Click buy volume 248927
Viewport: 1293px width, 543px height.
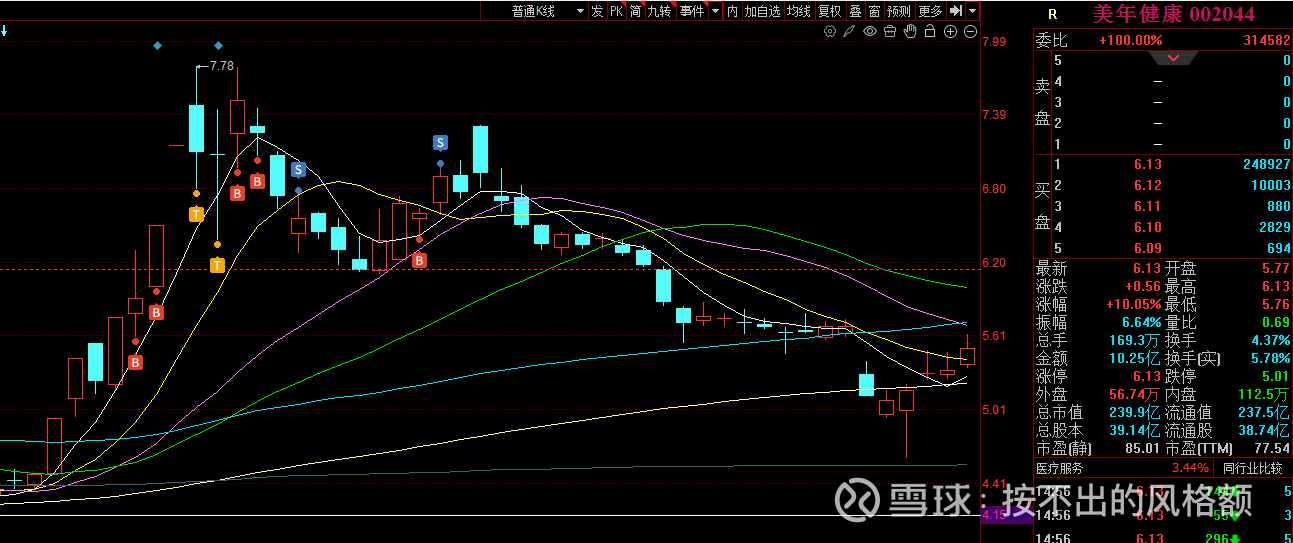point(1266,164)
